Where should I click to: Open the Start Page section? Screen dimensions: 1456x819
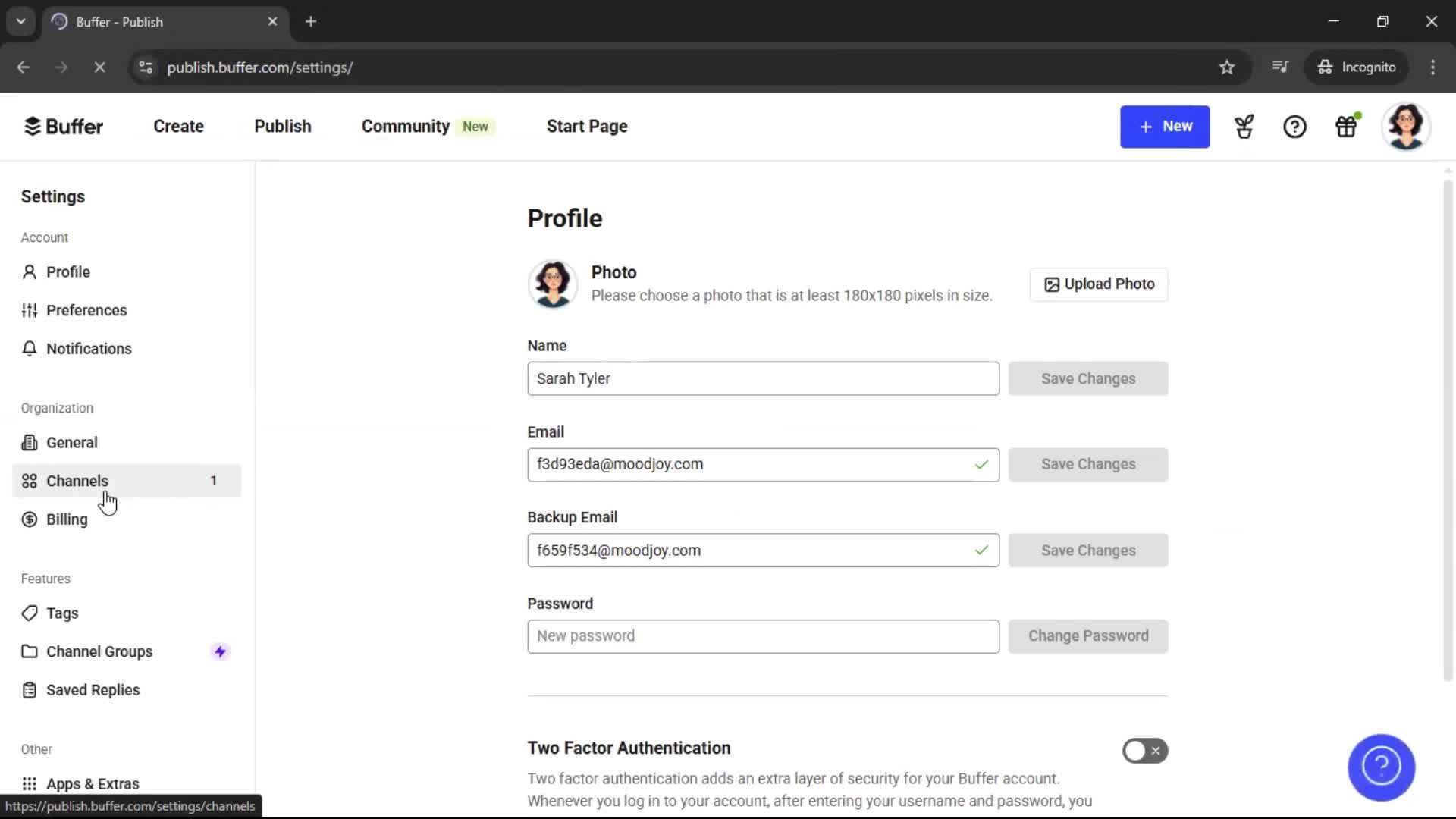pos(587,126)
